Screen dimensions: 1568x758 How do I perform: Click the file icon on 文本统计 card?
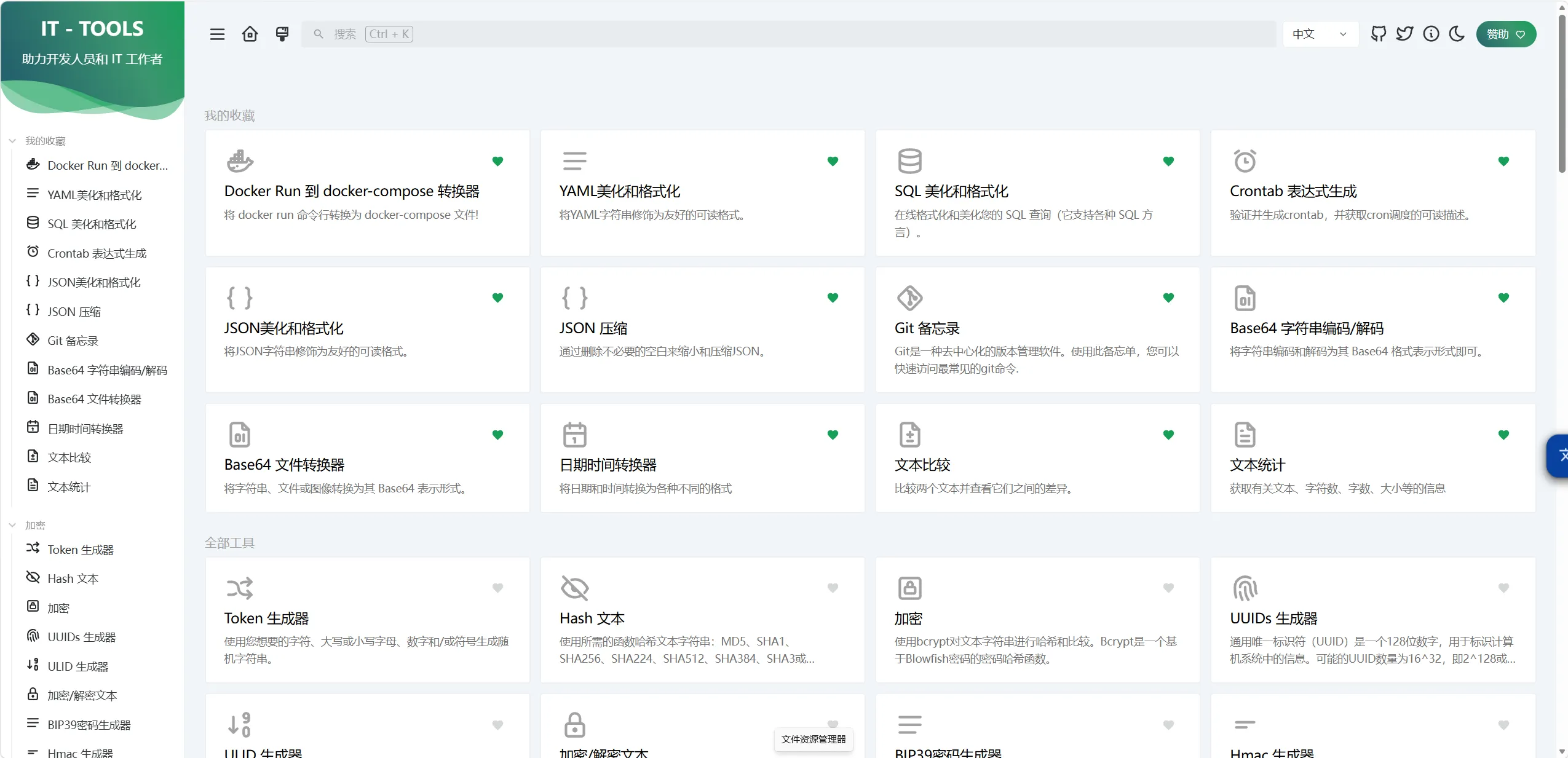pyautogui.click(x=1245, y=435)
